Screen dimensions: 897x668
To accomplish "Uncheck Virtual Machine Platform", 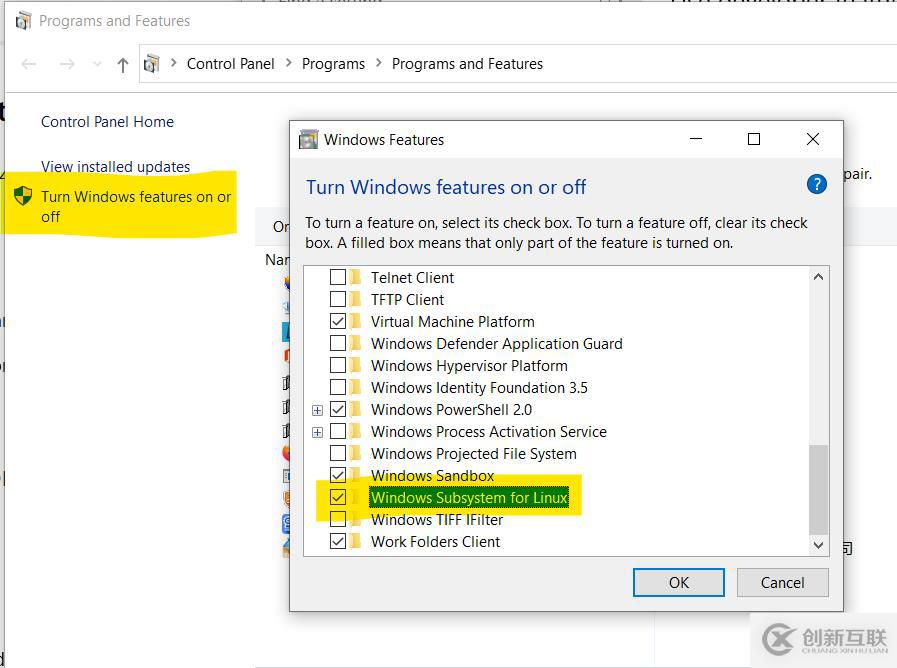I will (338, 321).
